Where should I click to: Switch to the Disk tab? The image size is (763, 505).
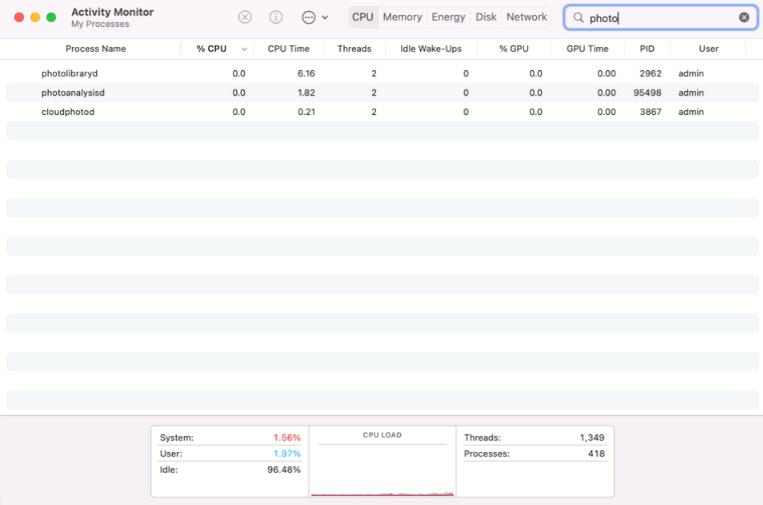486,17
